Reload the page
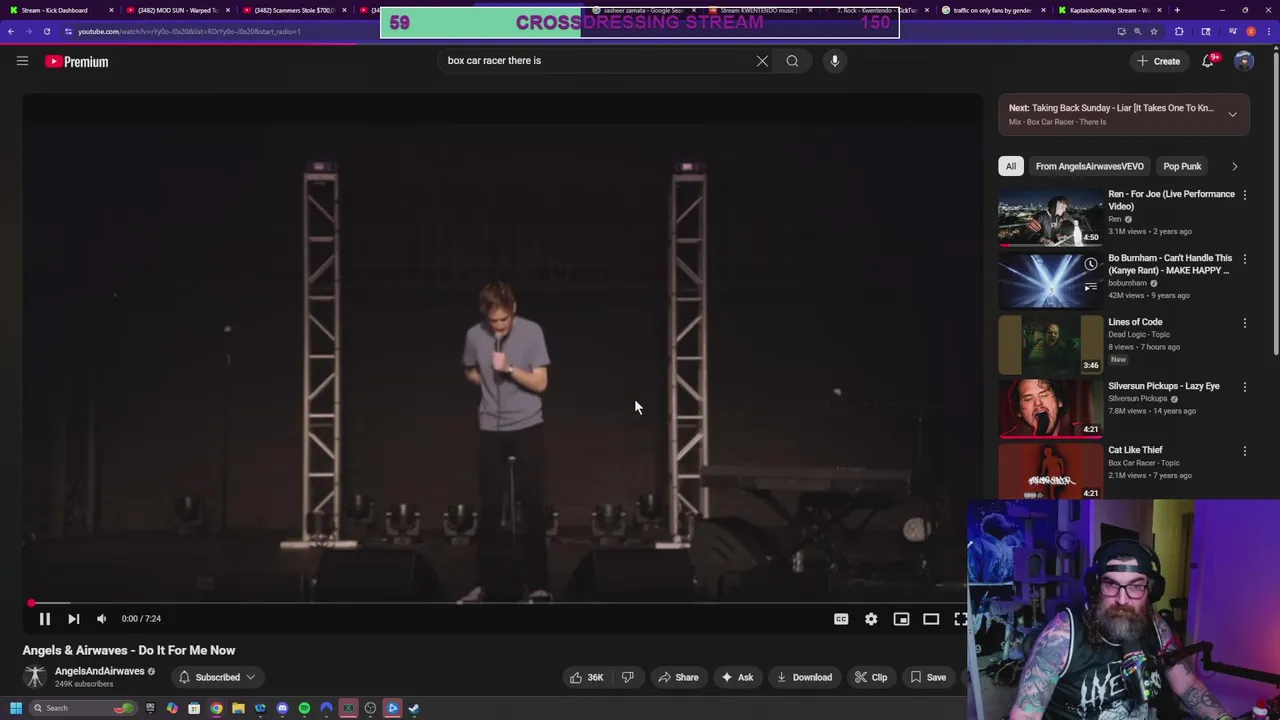The width and height of the screenshot is (1280, 720). pyautogui.click(x=46, y=31)
